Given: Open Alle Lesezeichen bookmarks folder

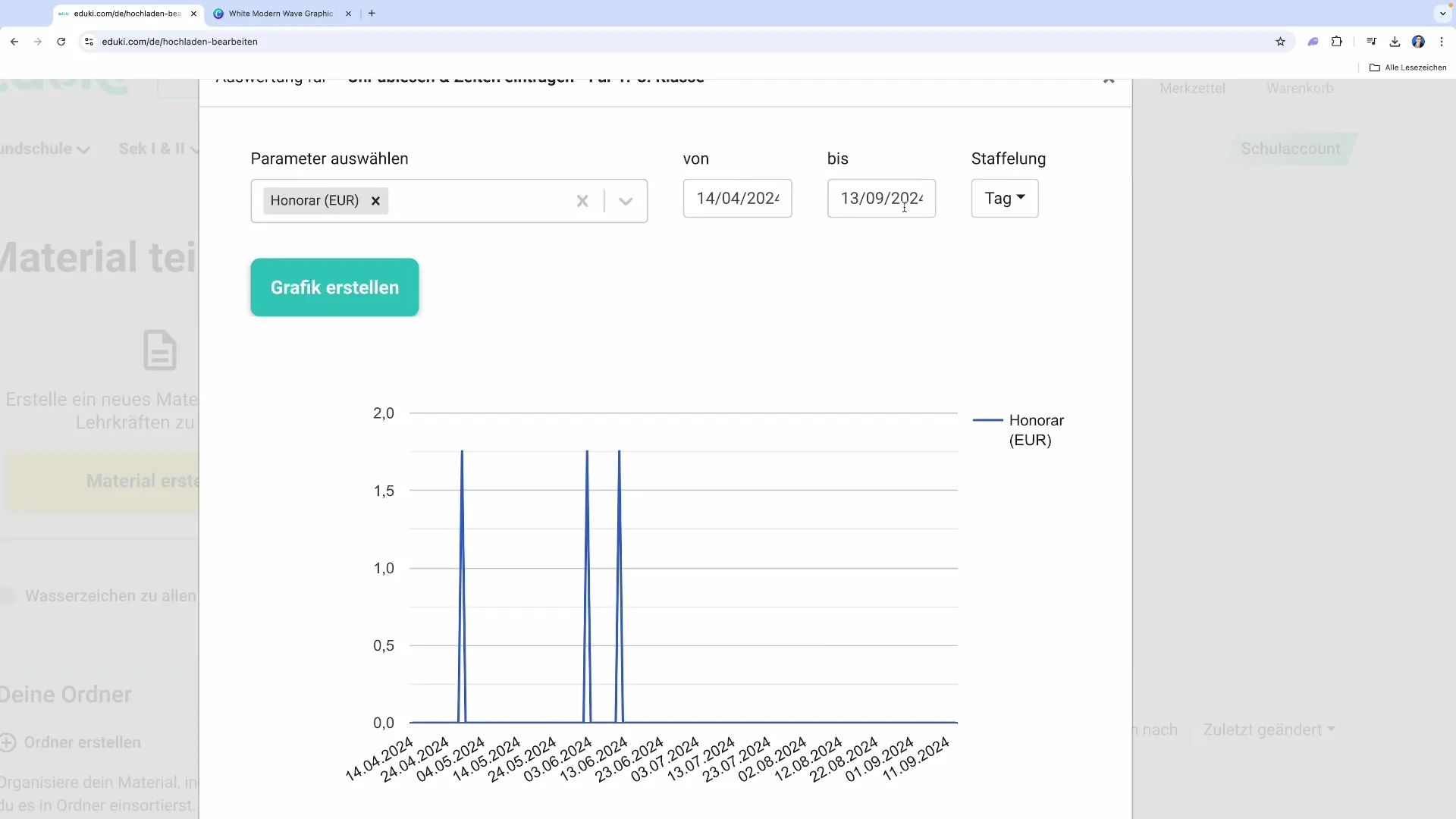Looking at the screenshot, I should pyautogui.click(x=1407, y=67).
